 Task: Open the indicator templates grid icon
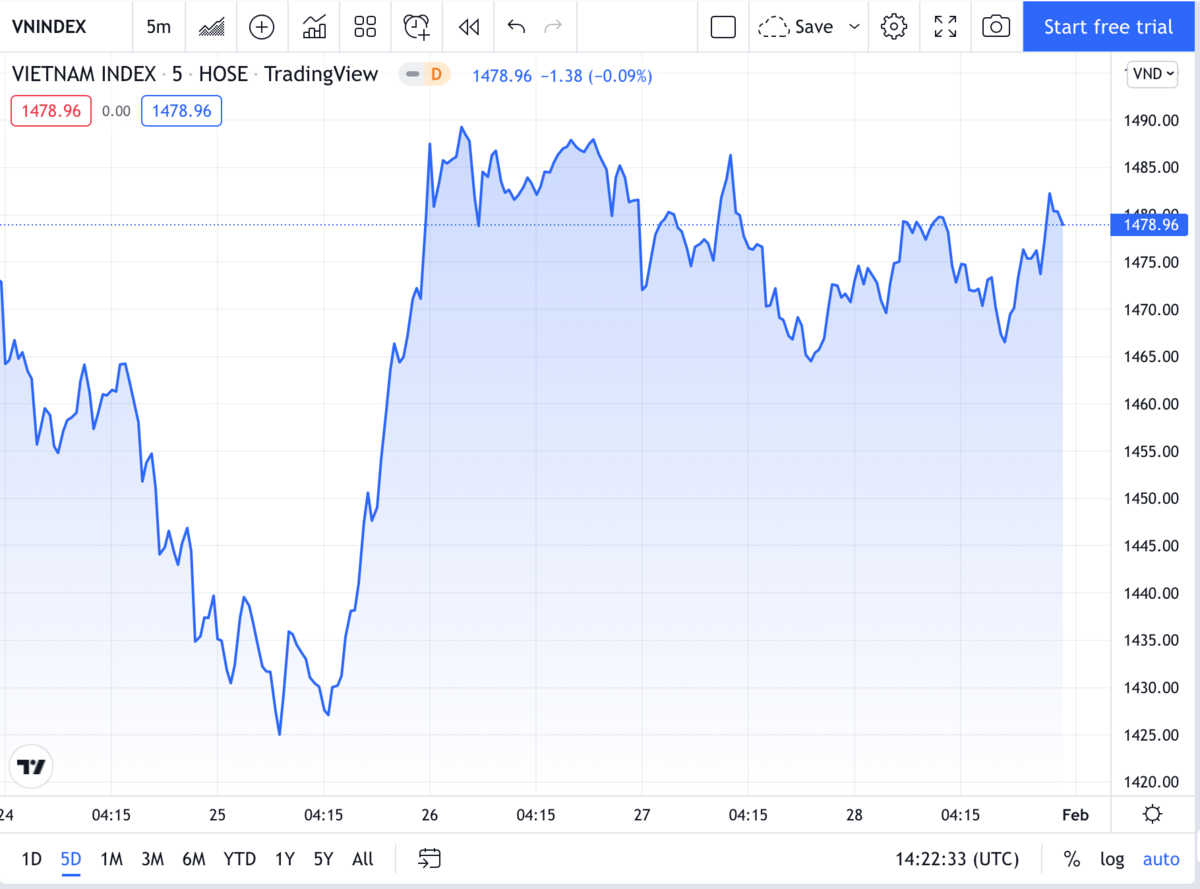point(365,26)
